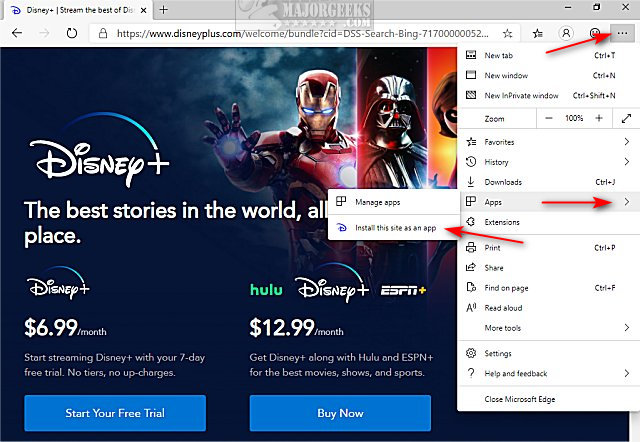The image size is (640, 442).
Task: Choose Find on page
Action: (x=549, y=288)
